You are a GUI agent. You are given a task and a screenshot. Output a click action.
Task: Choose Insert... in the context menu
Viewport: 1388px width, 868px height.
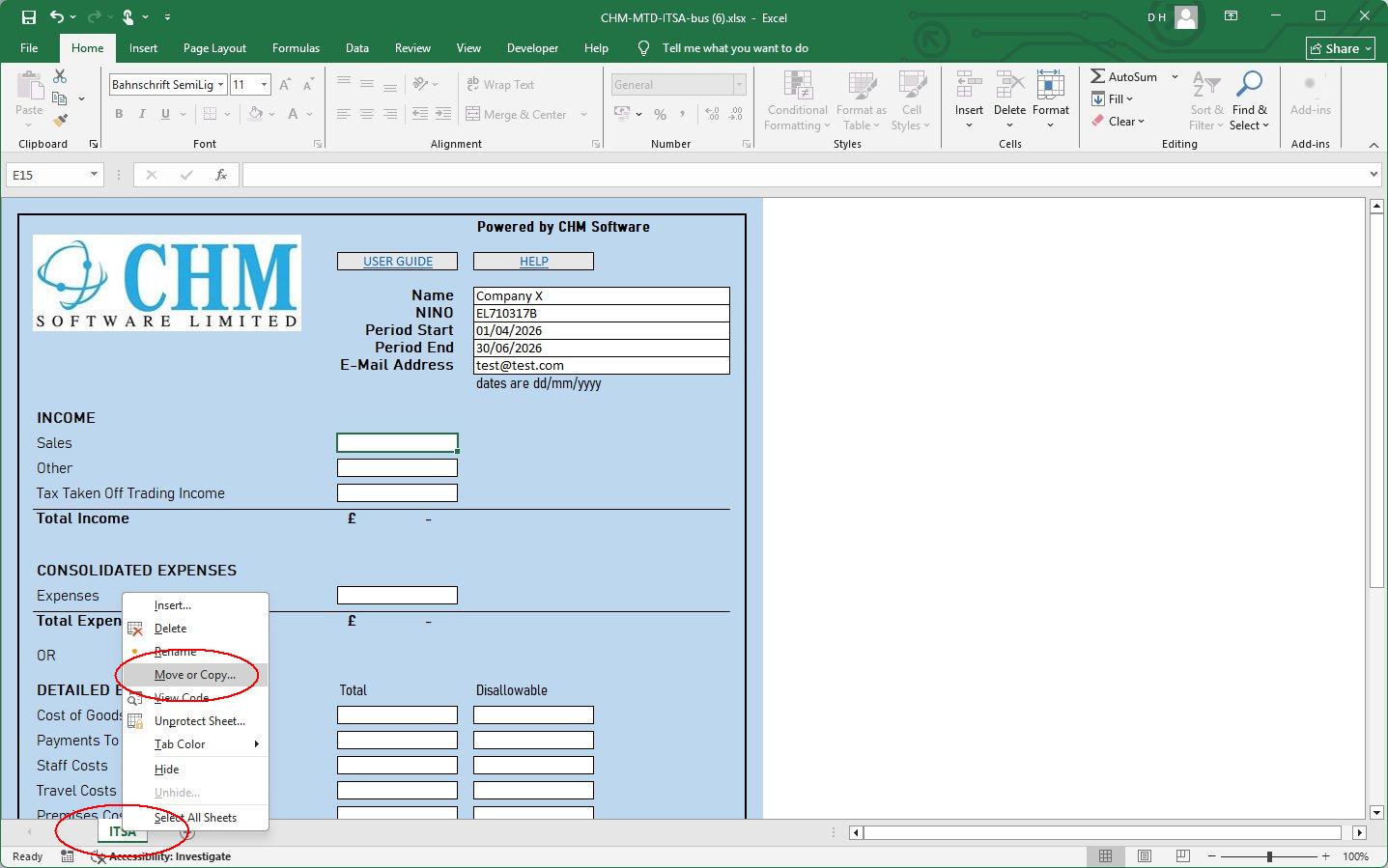(x=195, y=605)
